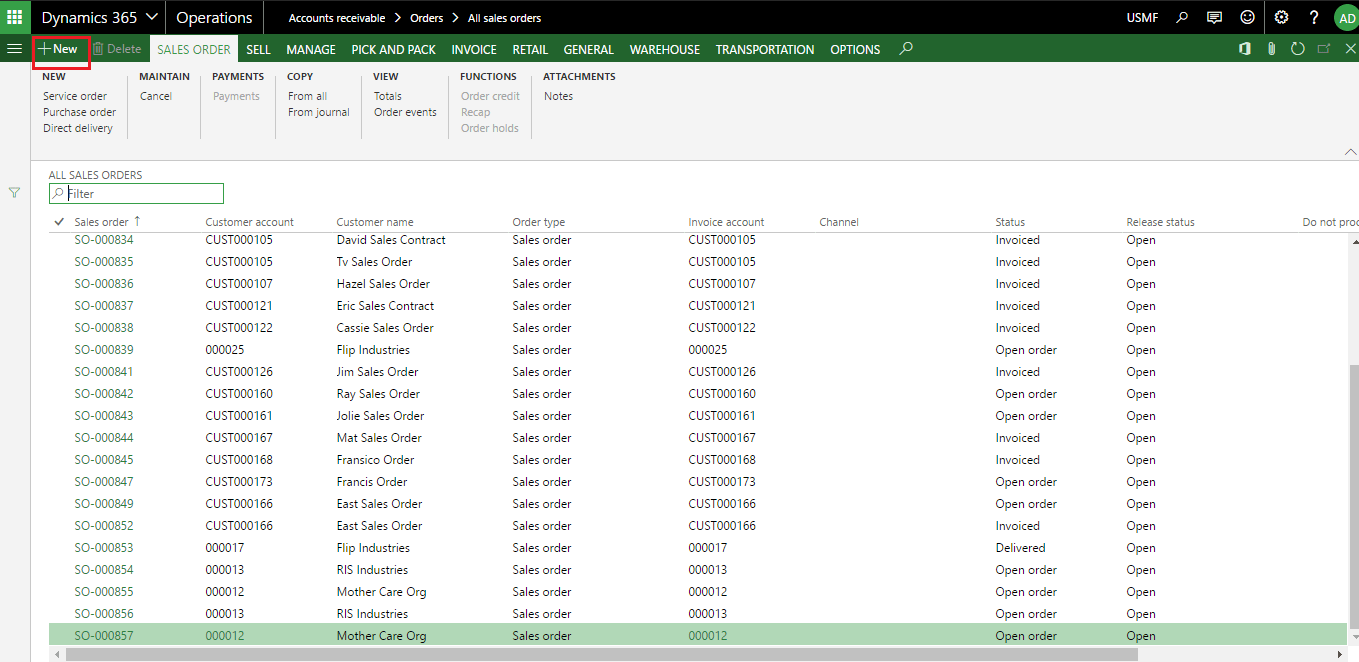The image size is (1359, 662).
Task: Switch to the PICK AND PACK tab
Action: [393, 48]
